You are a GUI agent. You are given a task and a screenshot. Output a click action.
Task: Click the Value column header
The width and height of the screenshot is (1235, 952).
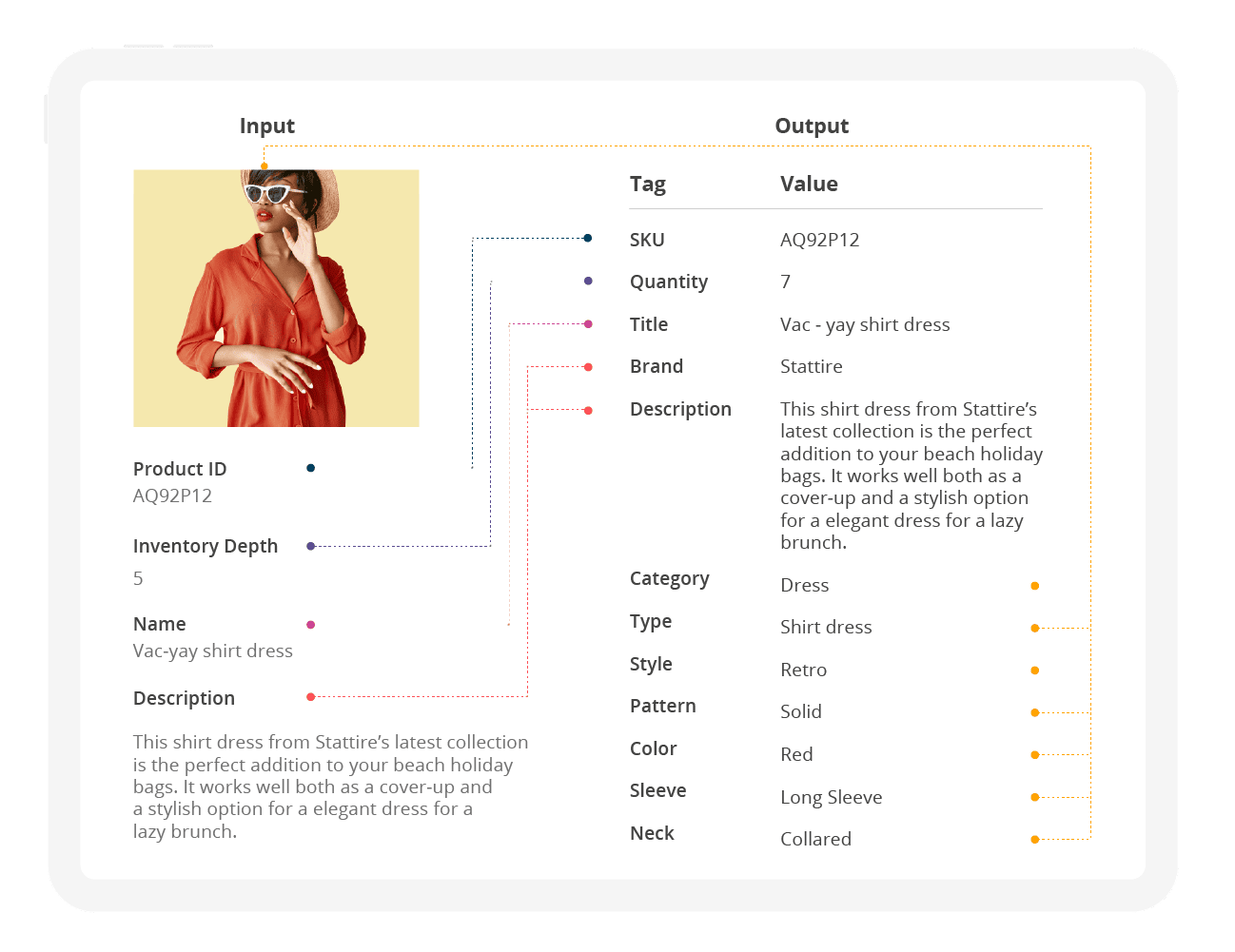(809, 184)
